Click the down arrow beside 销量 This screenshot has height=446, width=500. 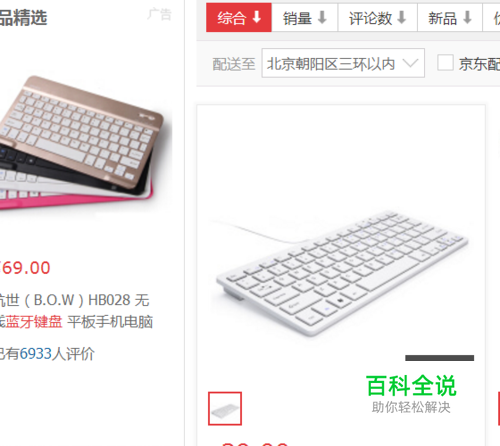322,17
